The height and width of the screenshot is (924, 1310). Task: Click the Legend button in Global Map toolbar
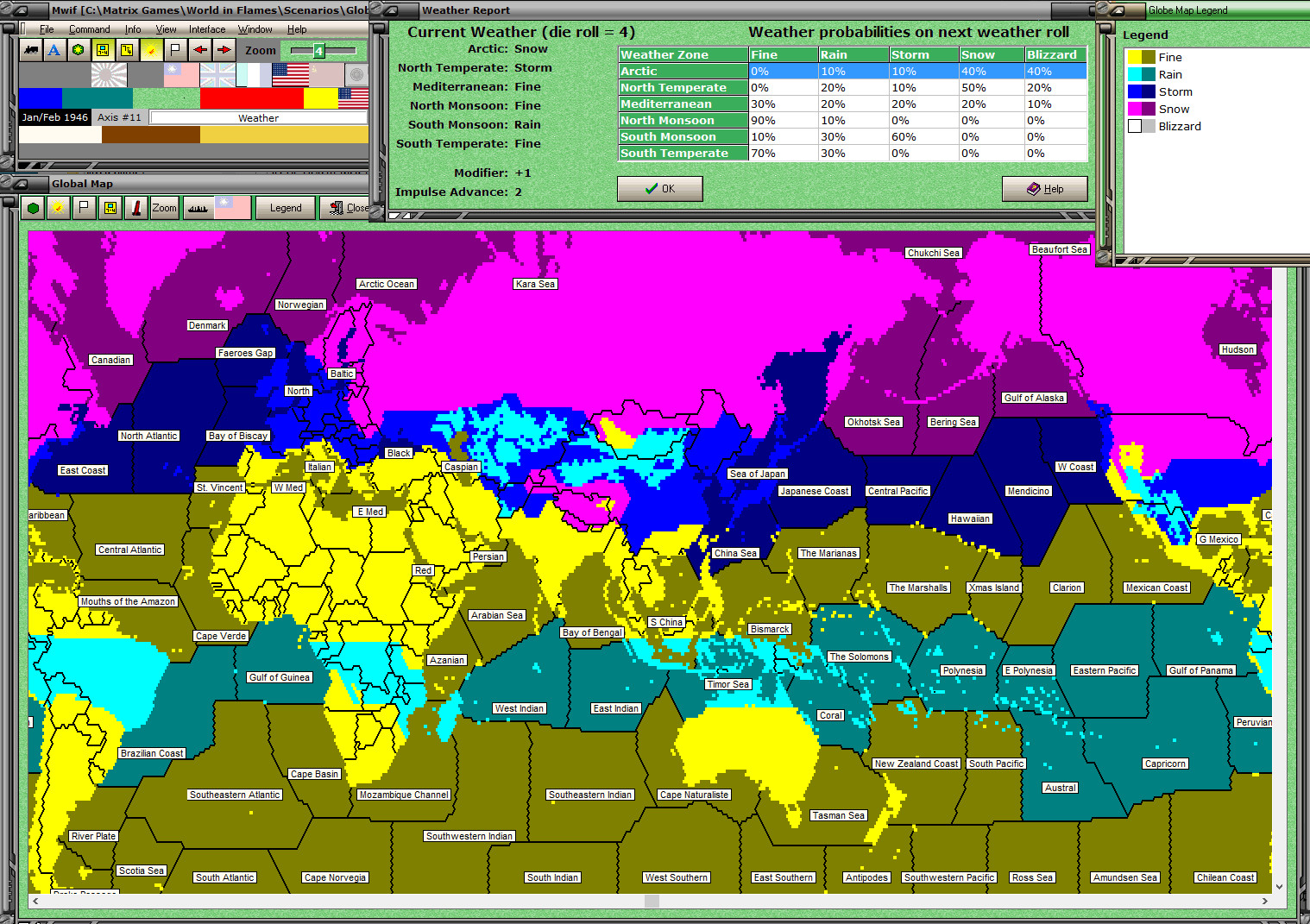[x=286, y=208]
